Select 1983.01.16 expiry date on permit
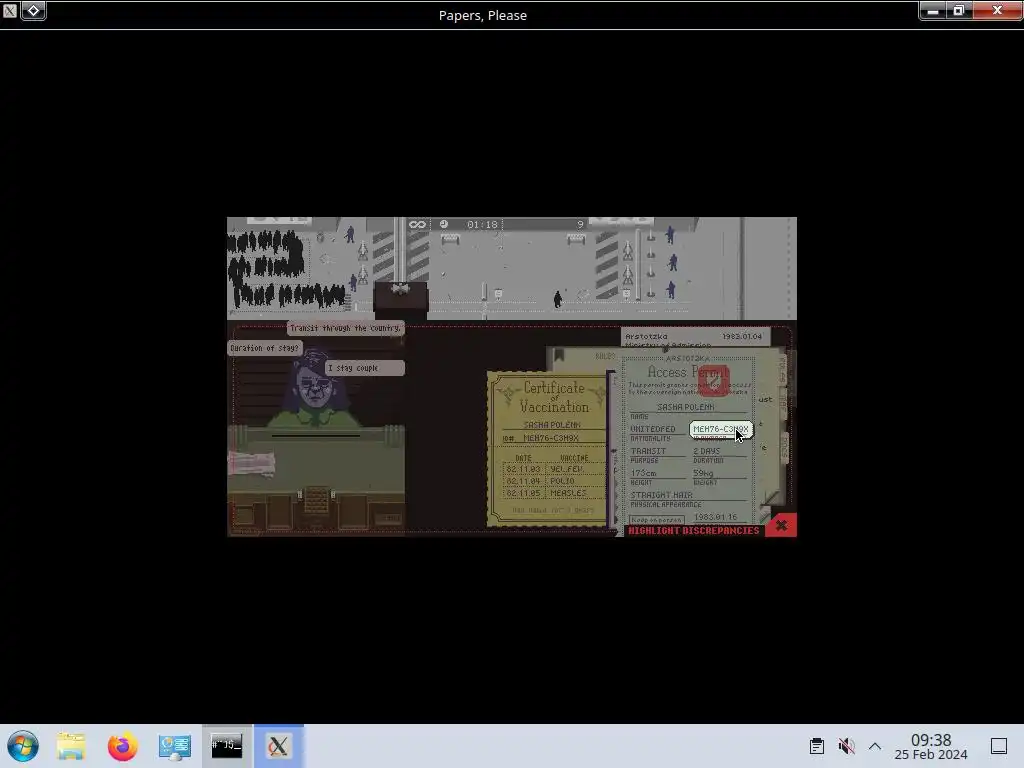Image resolution: width=1024 pixels, height=768 pixels. [715, 517]
